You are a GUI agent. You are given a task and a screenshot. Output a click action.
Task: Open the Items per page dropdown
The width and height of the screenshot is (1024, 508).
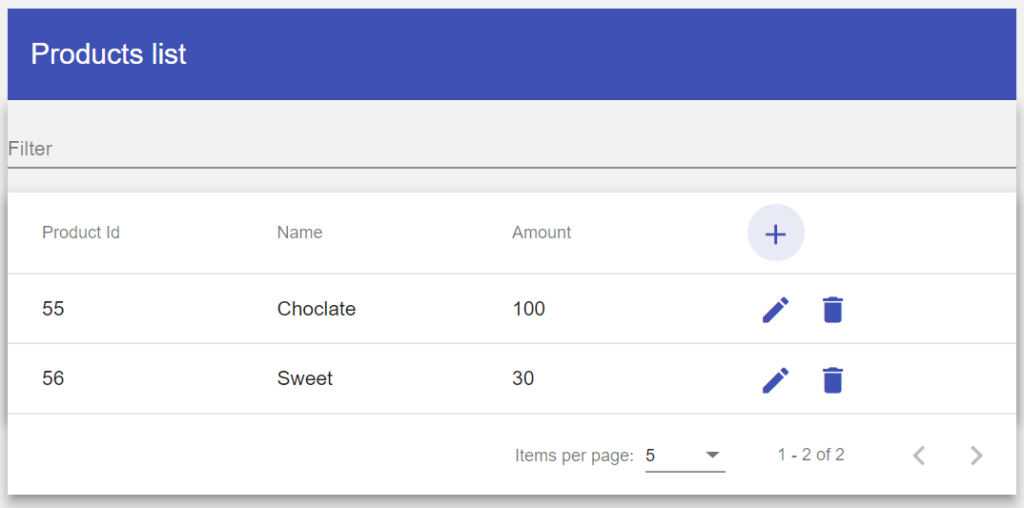(685, 456)
